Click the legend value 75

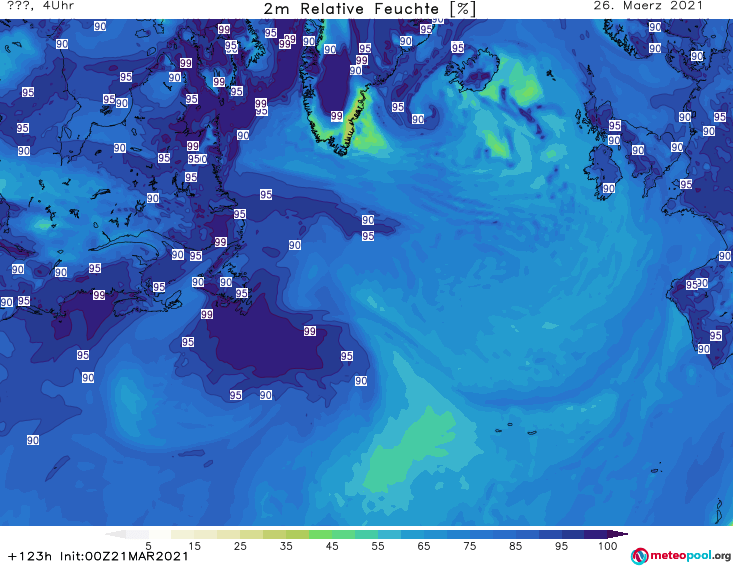469,546
